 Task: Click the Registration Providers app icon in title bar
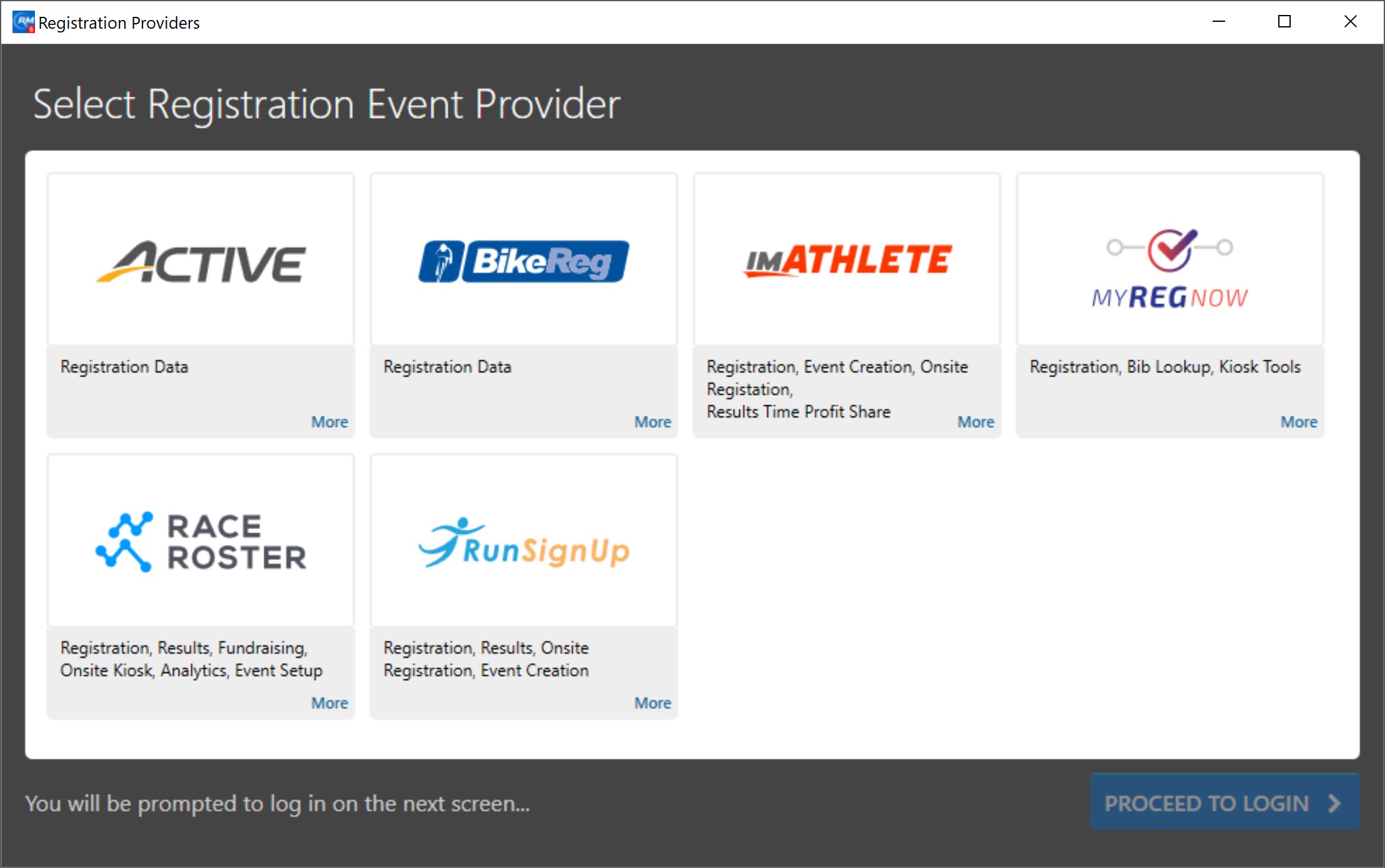pyautogui.click(x=23, y=22)
